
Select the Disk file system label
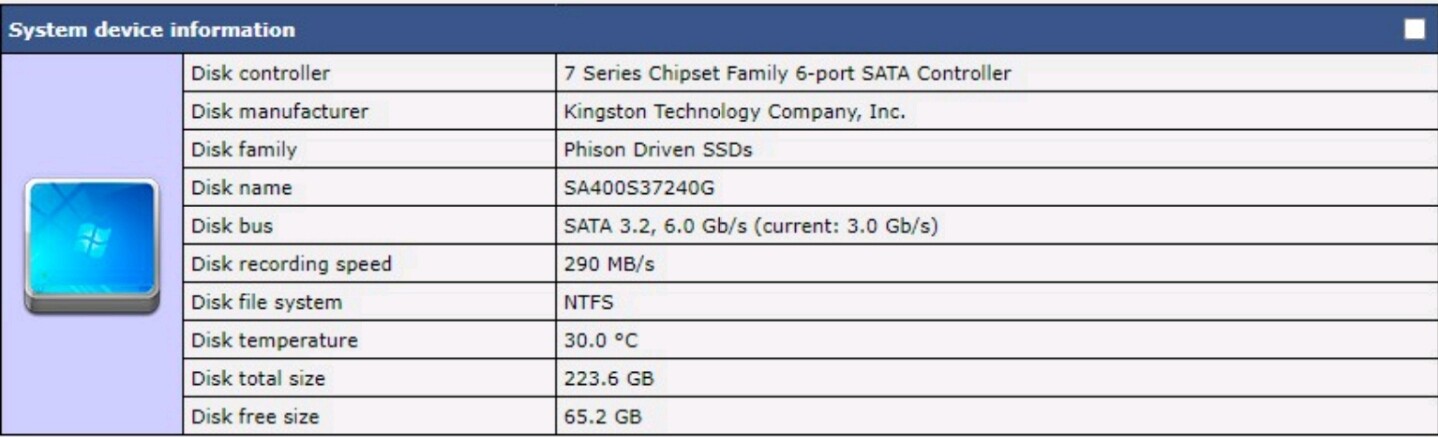click(x=266, y=302)
